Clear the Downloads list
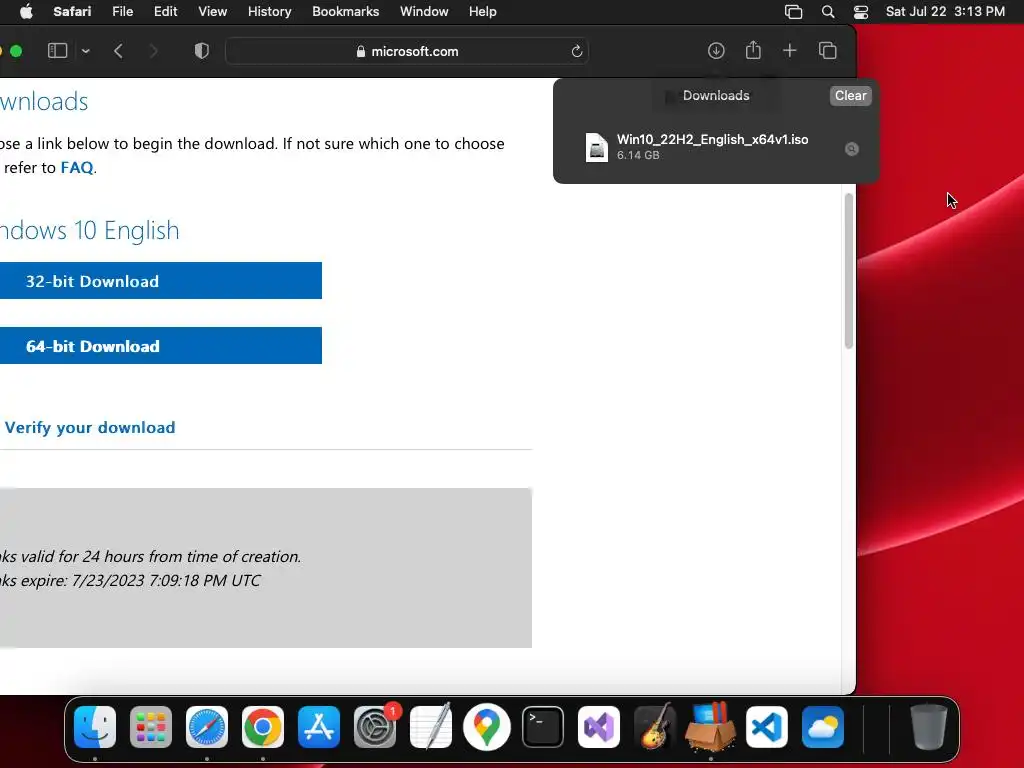This screenshot has height=768, width=1024. [850, 95]
